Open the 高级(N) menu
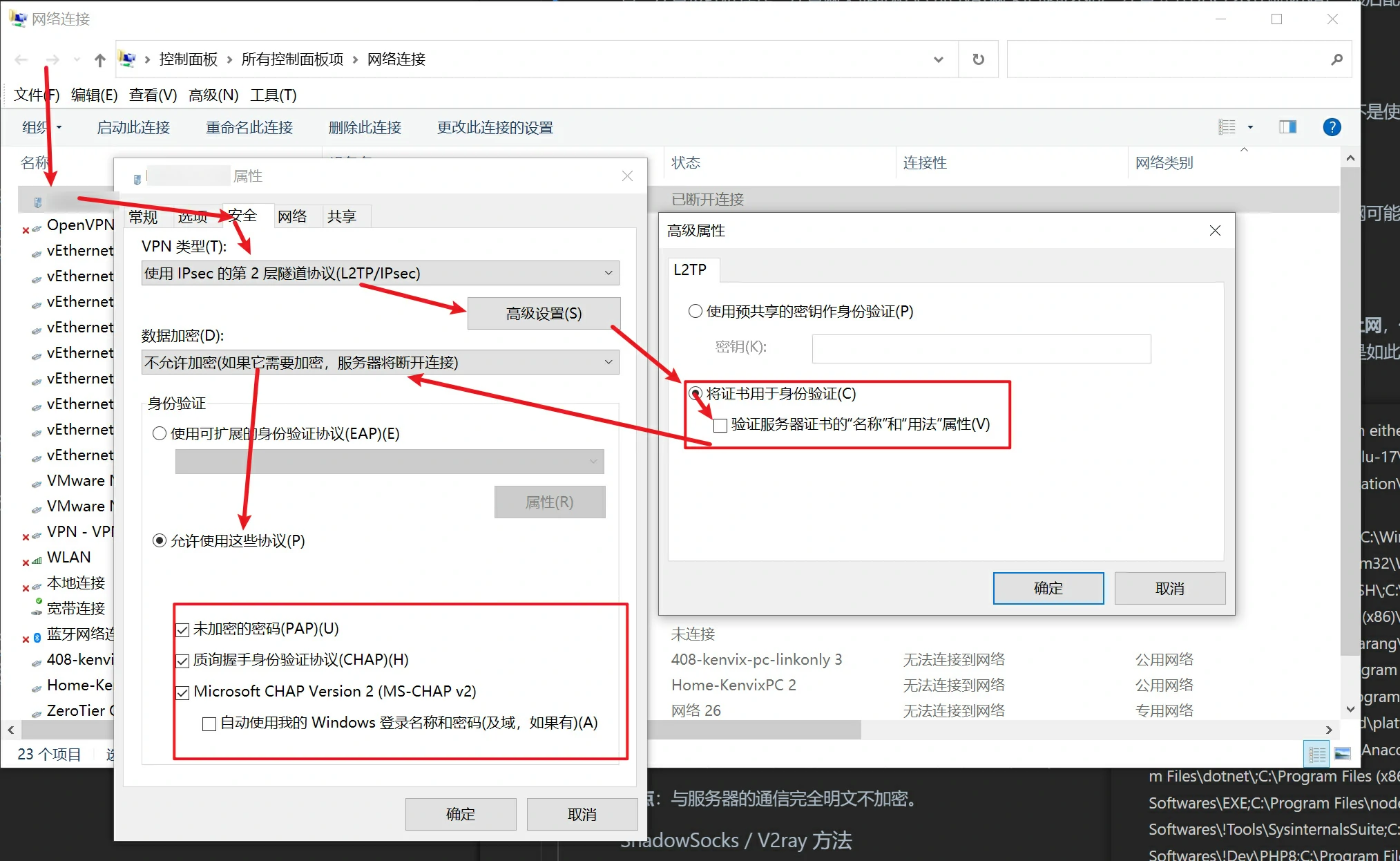1400x861 pixels. pos(213,95)
